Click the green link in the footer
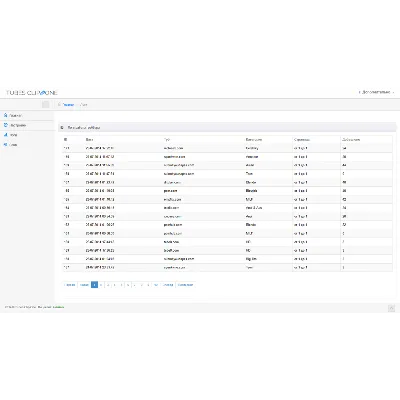Image resolution: width=400 pixels, height=400 pixels. coord(59,307)
